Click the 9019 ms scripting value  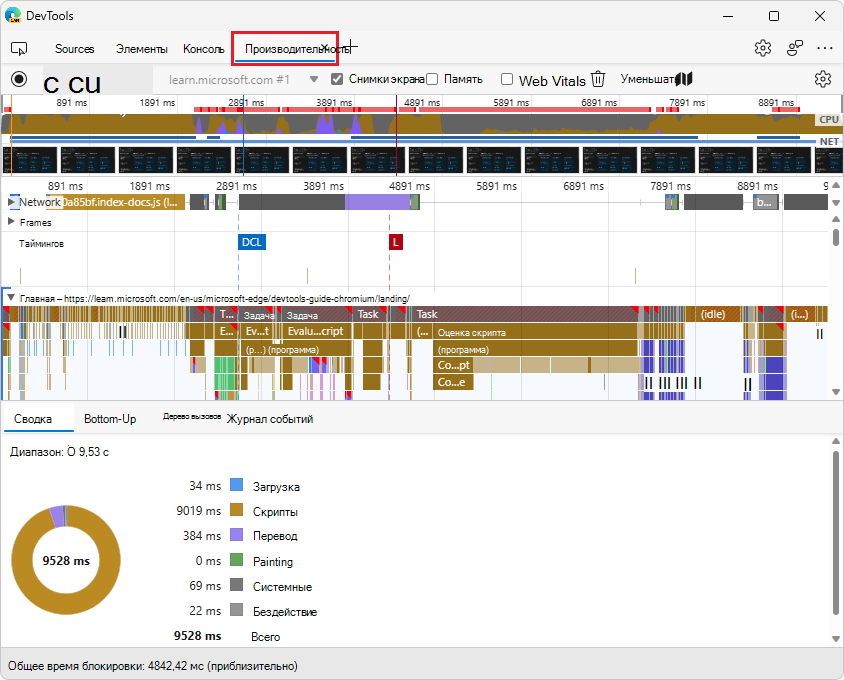point(199,510)
